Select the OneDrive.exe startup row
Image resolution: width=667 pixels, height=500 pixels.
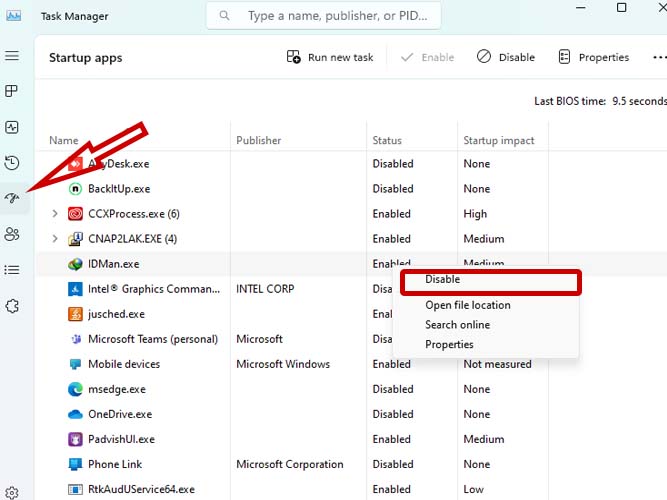tap(120, 414)
